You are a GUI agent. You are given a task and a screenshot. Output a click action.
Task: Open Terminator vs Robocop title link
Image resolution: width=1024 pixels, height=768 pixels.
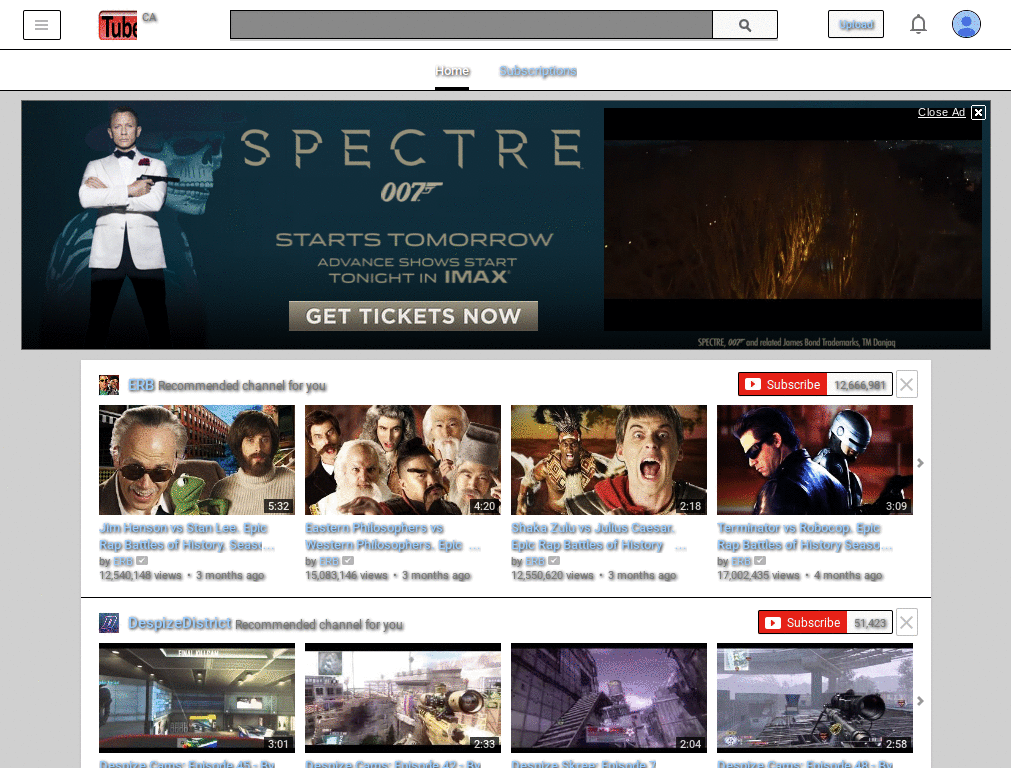[x=803, y=536]
